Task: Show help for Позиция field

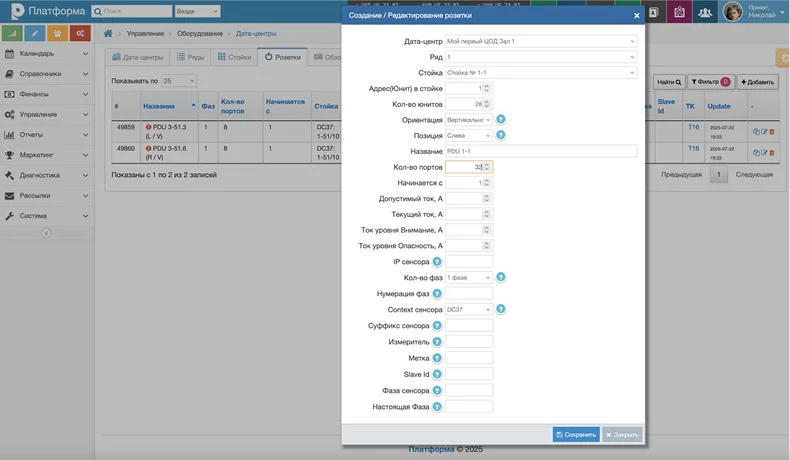Action: [x=500, y=135]
